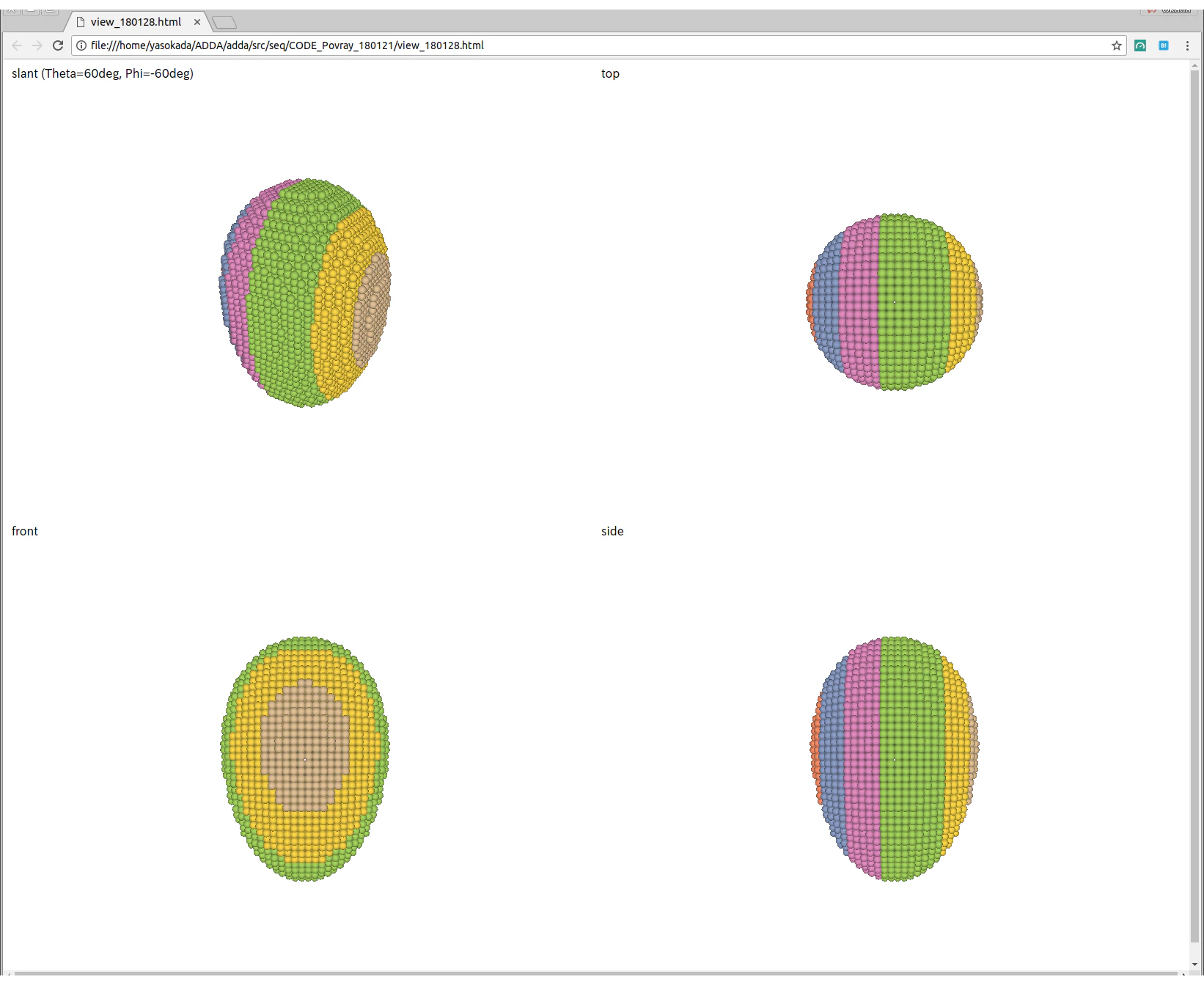This screenshot has width=1204, height=985.
Task: Select the view_180128.html tab
Action: 136,22
